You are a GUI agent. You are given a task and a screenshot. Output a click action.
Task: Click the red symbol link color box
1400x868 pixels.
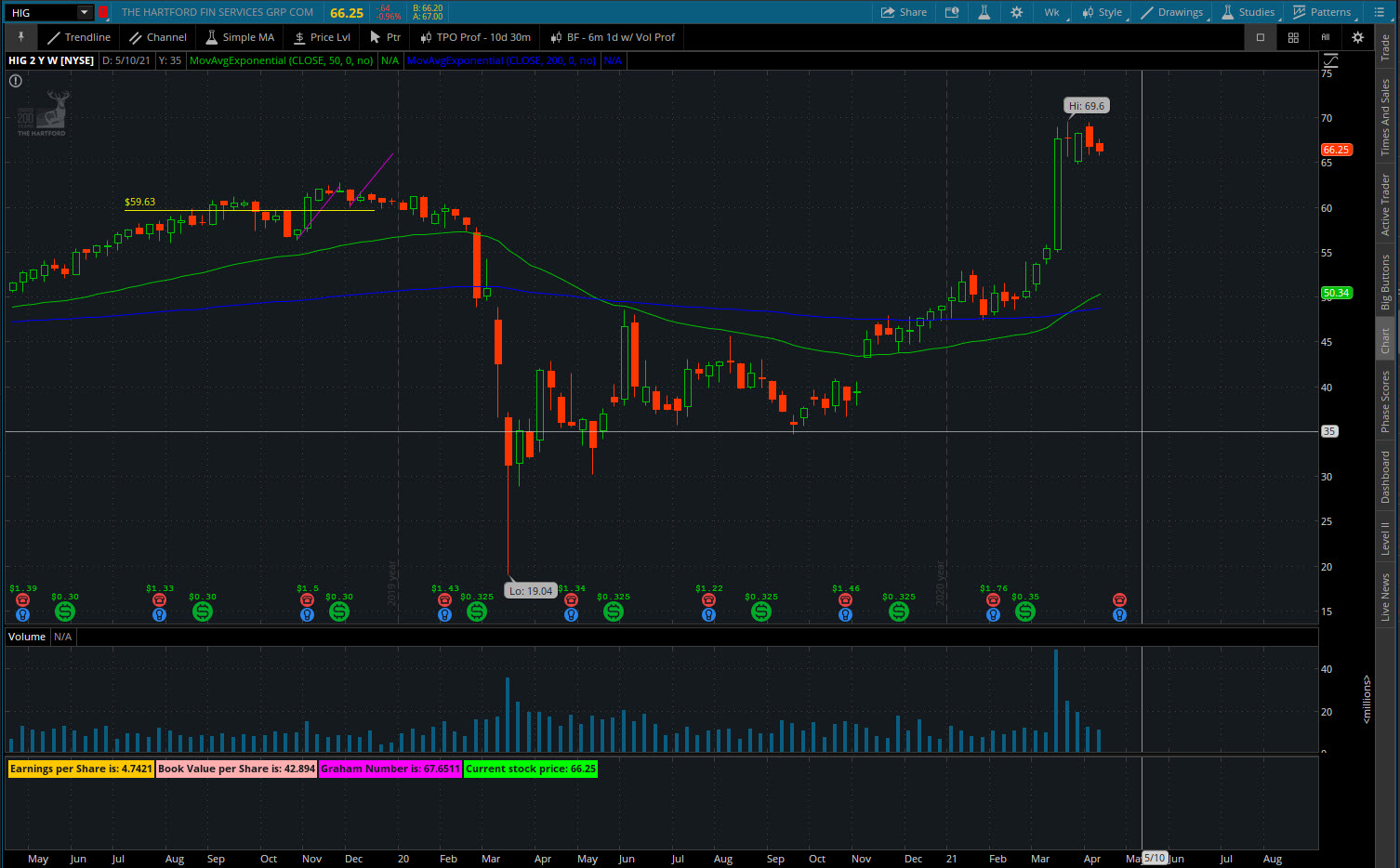pyautogui.click(x=103, y=12)
